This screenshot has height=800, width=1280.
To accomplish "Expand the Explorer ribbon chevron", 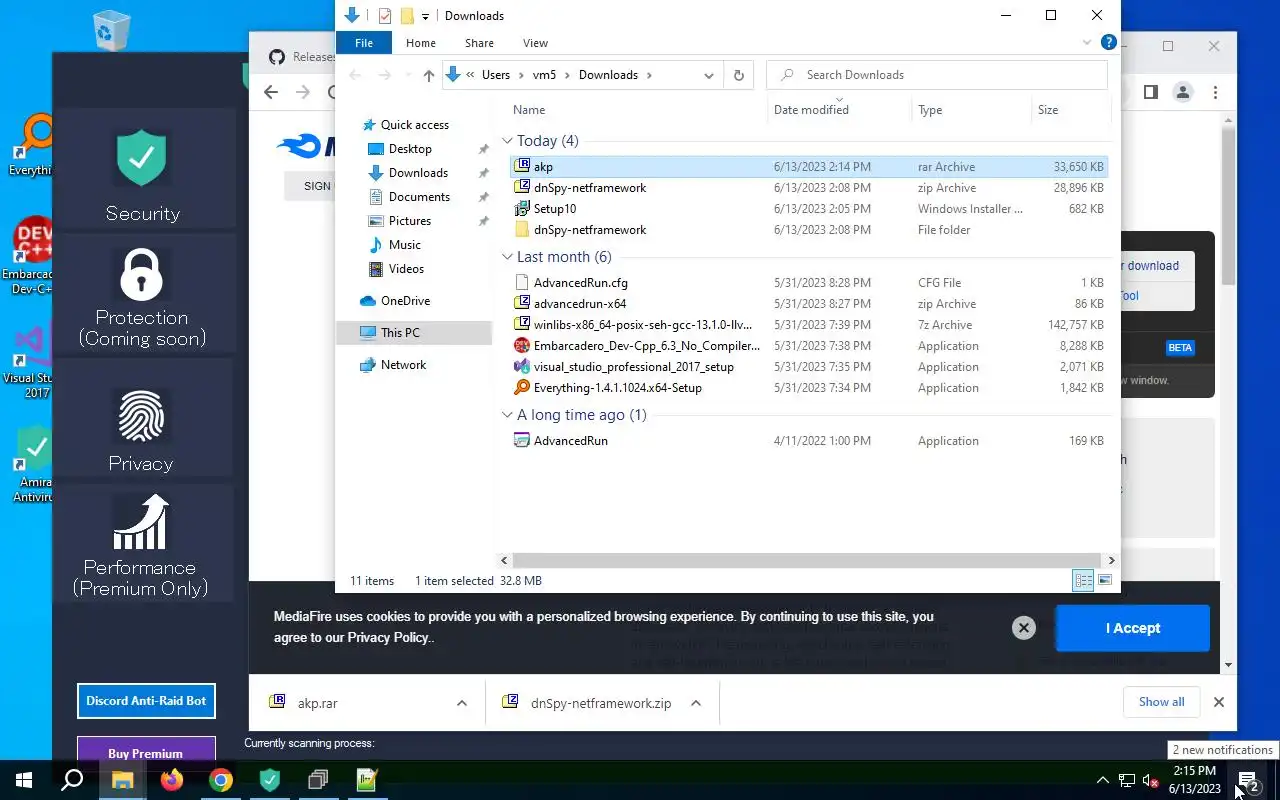I will [x=1087, y=43].
